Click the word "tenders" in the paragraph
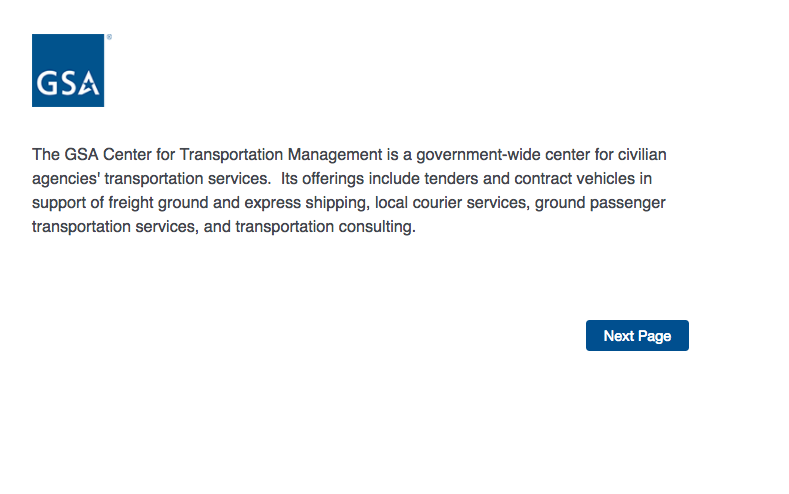Image resolution: width=789 pixels, height=494 pixels. 463,179
